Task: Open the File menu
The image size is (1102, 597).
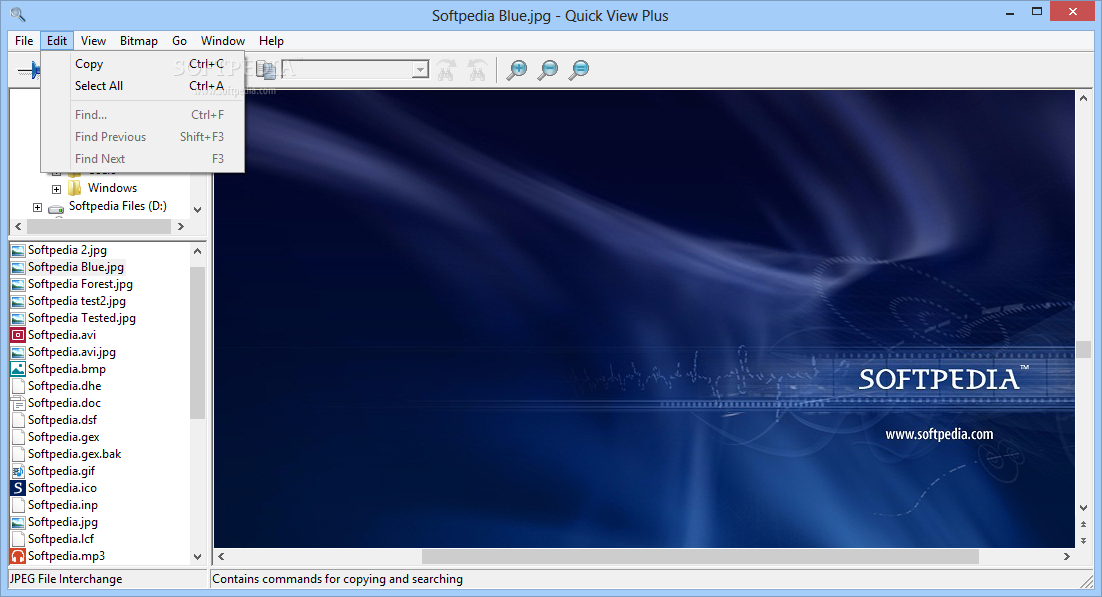Action: pos(24,41)
